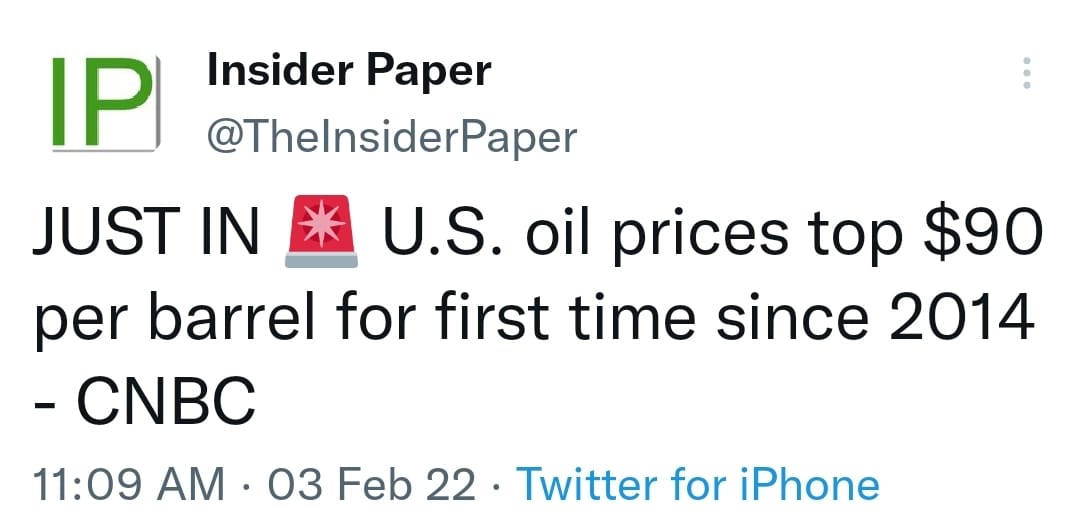
Task: Click the CNBC attribution in the tweet
Action: pyautogui.click(x=166, y=400)
